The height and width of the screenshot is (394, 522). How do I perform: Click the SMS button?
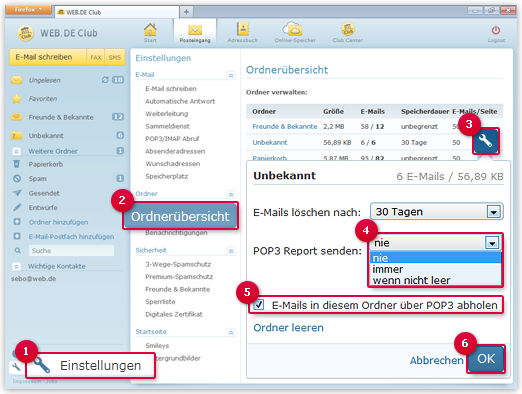click(115, 57)
